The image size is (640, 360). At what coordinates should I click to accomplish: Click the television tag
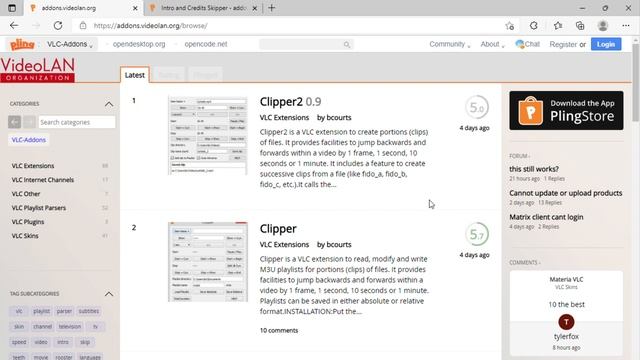(70, 327)
